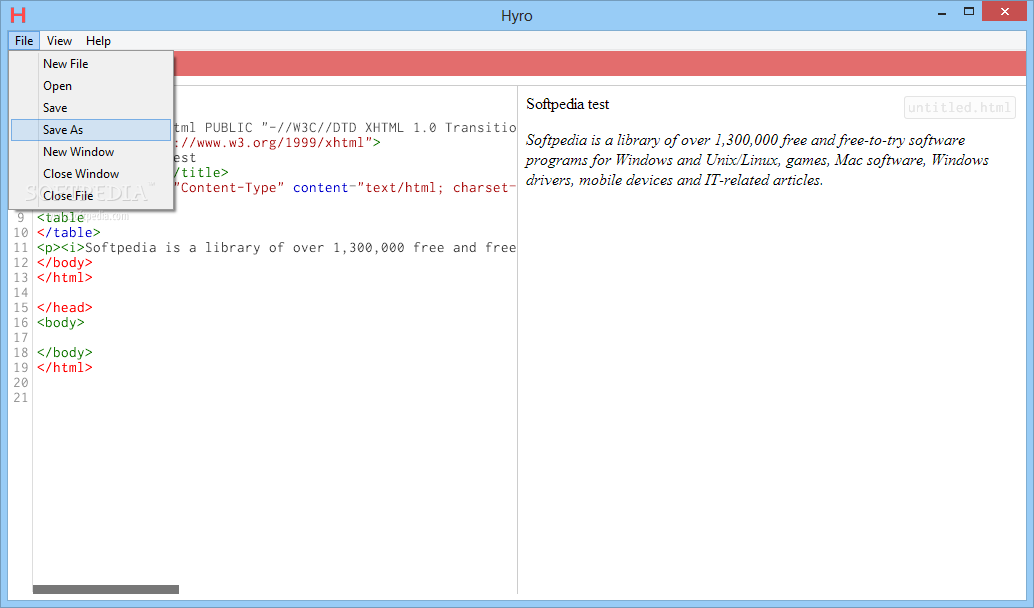Choose New File from the menu
The height and width of the screenshot is (608, 1034).
(x=91, y=64)
